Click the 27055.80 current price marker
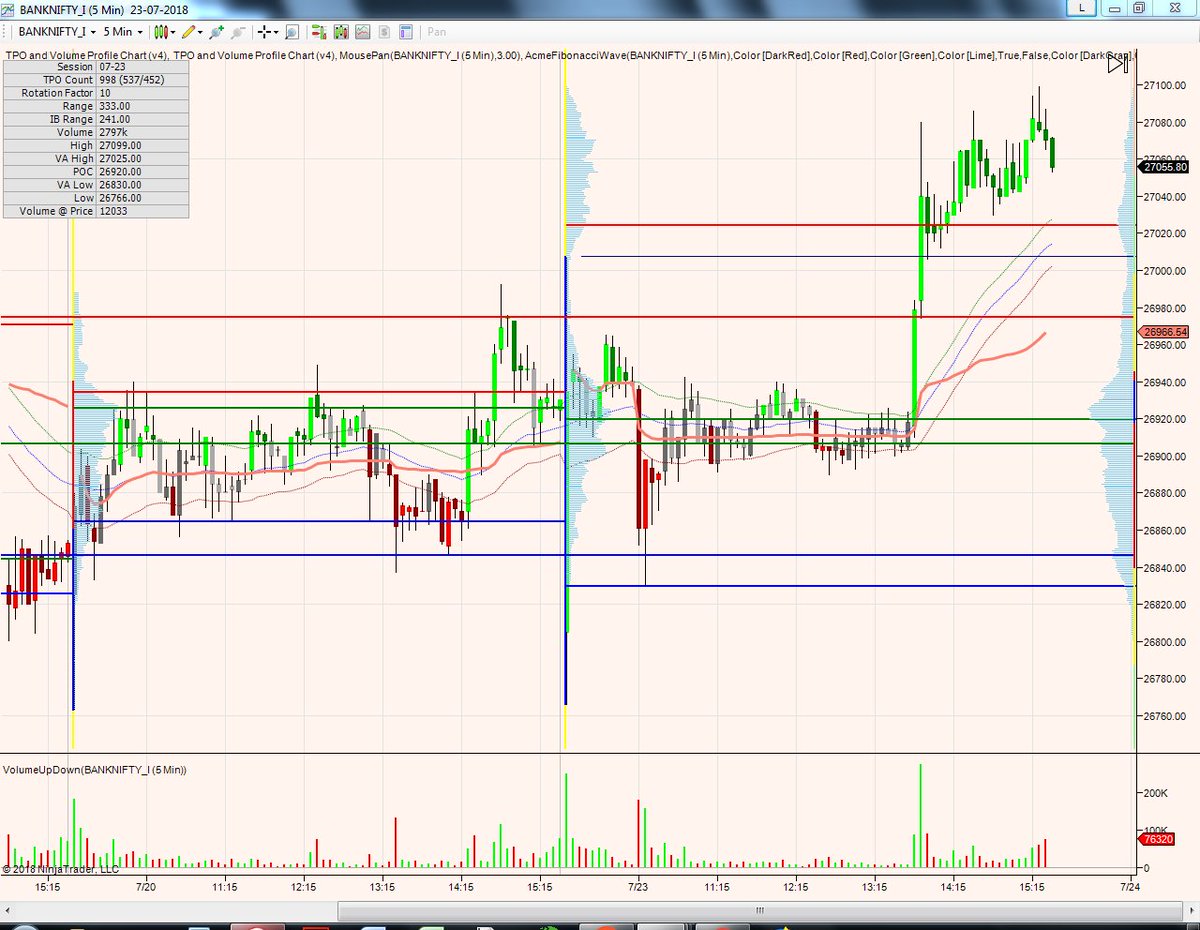Image resolution: width=1200 pixels, height=930 pixels. [x=1164, y=169]
